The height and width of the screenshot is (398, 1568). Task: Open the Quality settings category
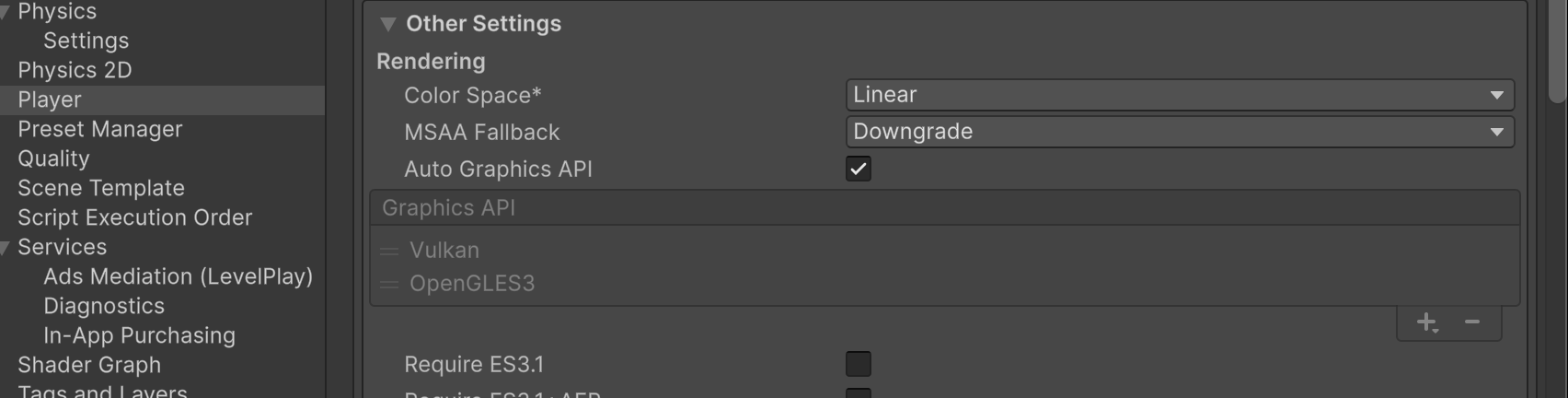coord(53,158)
